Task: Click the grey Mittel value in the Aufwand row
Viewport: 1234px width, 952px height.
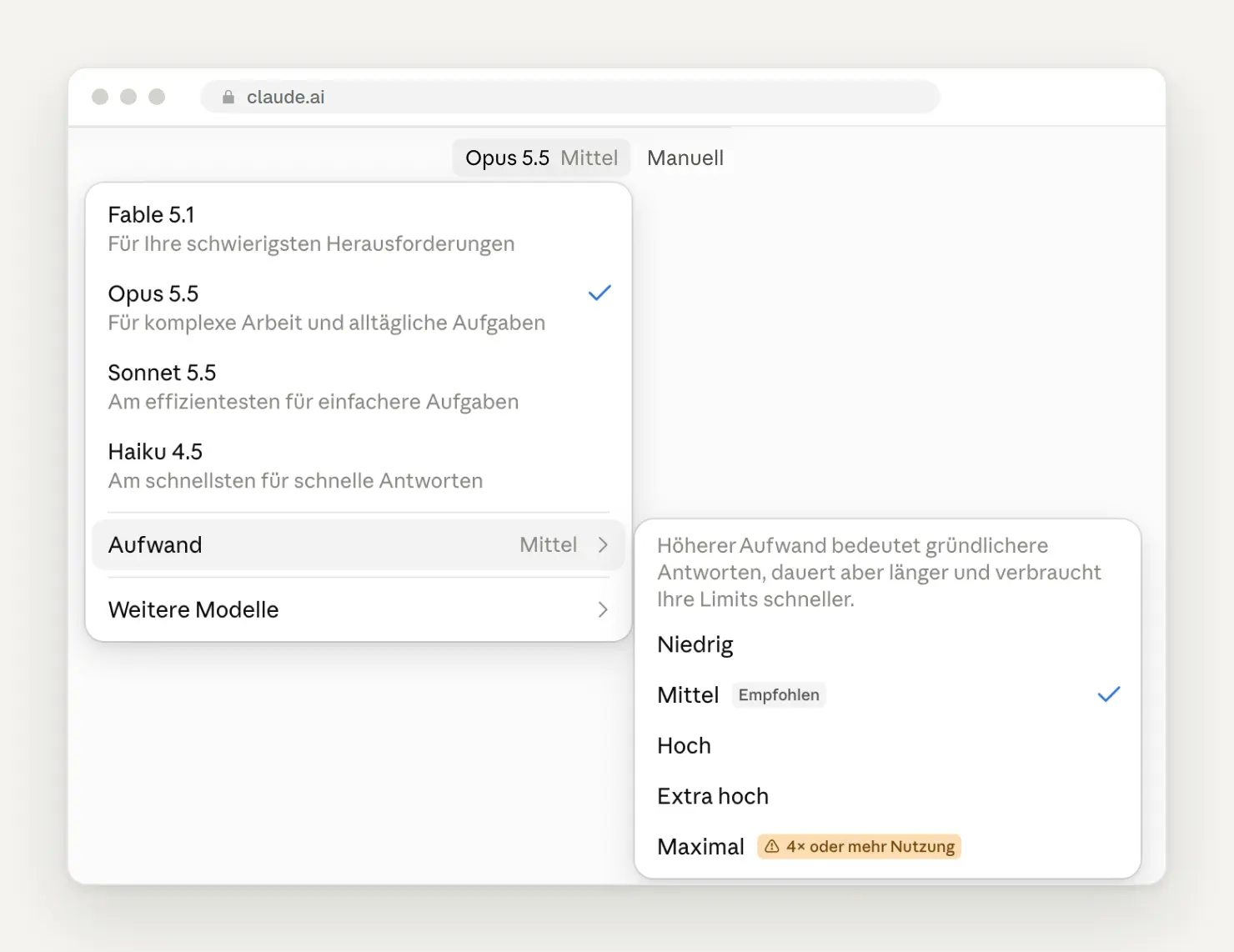Action: pos(548,544)
